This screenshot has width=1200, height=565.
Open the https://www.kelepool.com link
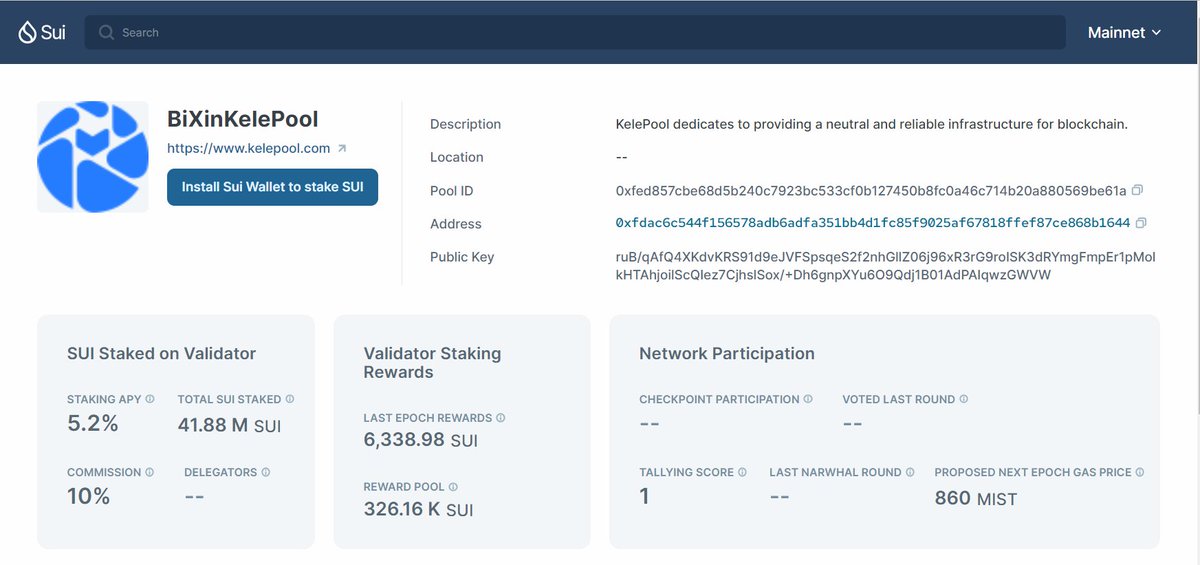point(248,148)
